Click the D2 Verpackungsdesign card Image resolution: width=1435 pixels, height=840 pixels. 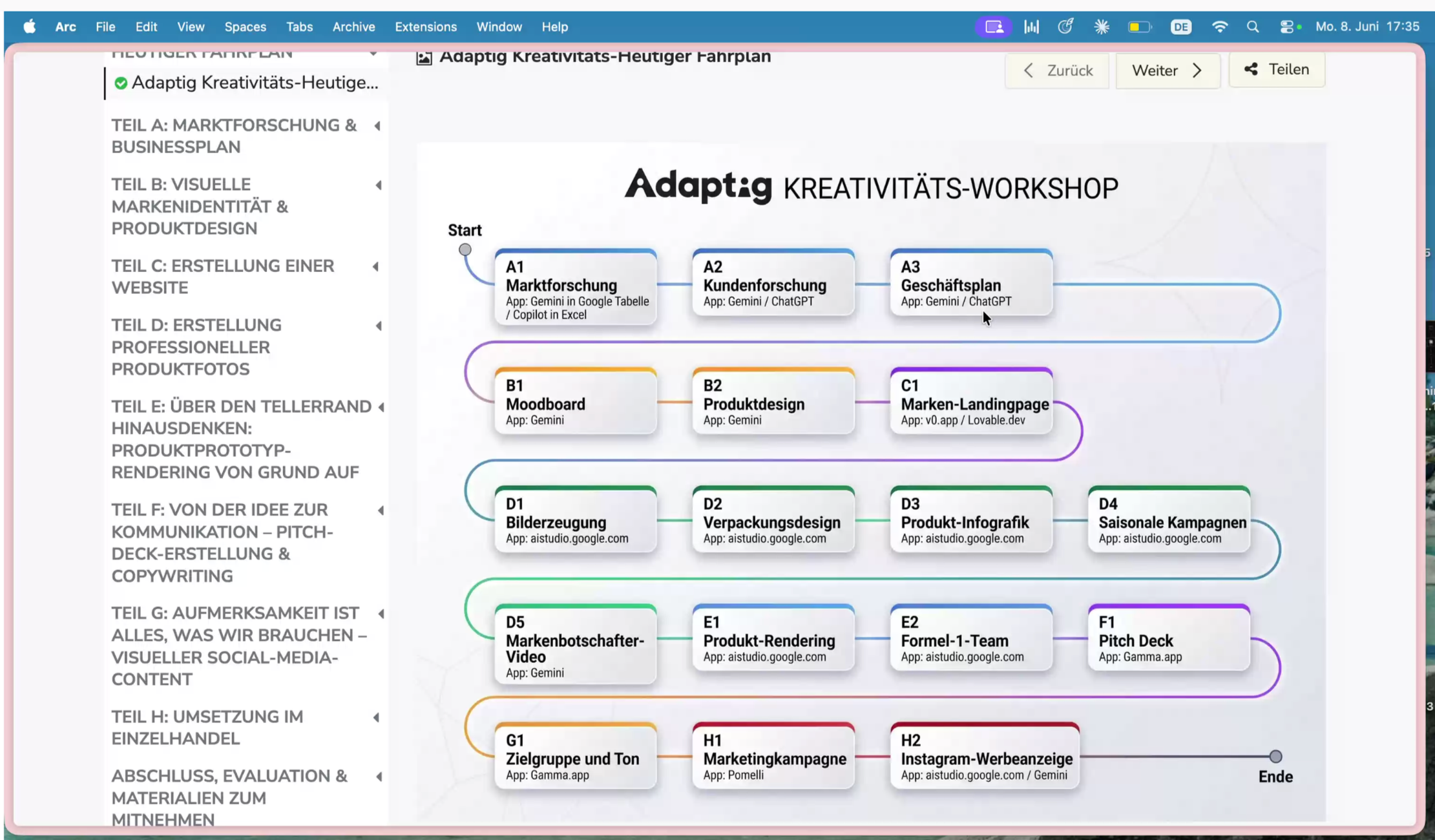pyautogui.click(x=773, y=520)
